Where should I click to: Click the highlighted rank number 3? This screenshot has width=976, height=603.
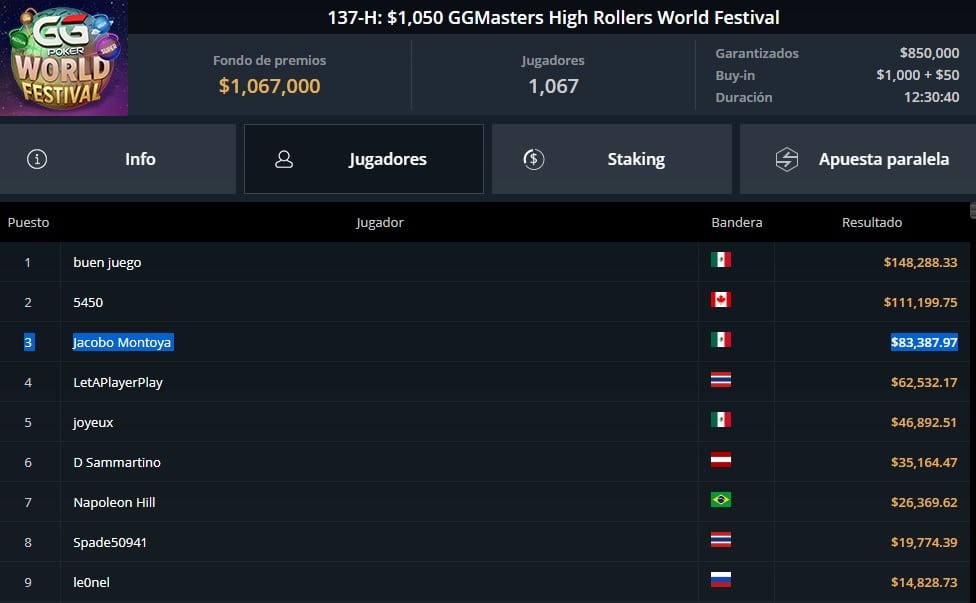point(28,342)
